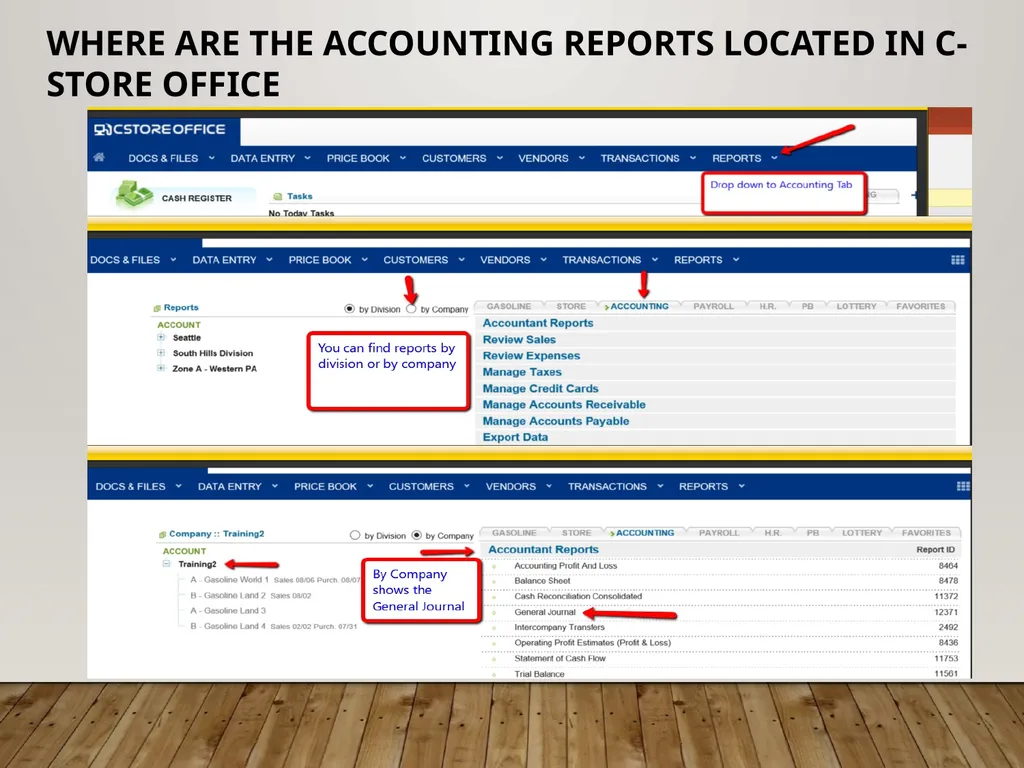Select B - Gasoline Land 4 in the tree
The height and width of the screenshot is (768, 1024).
(228, 626)
